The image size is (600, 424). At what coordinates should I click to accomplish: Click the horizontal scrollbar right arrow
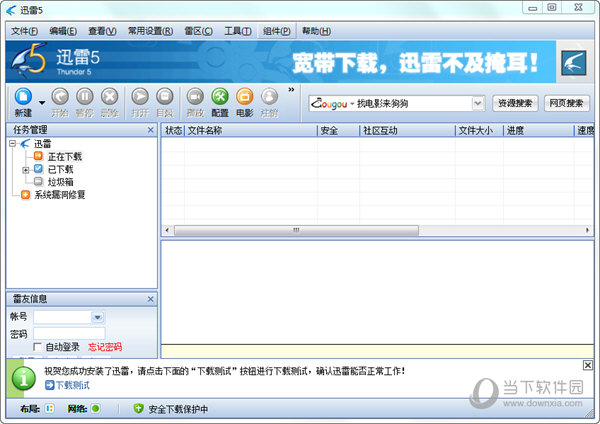click(x=587, y=230)
